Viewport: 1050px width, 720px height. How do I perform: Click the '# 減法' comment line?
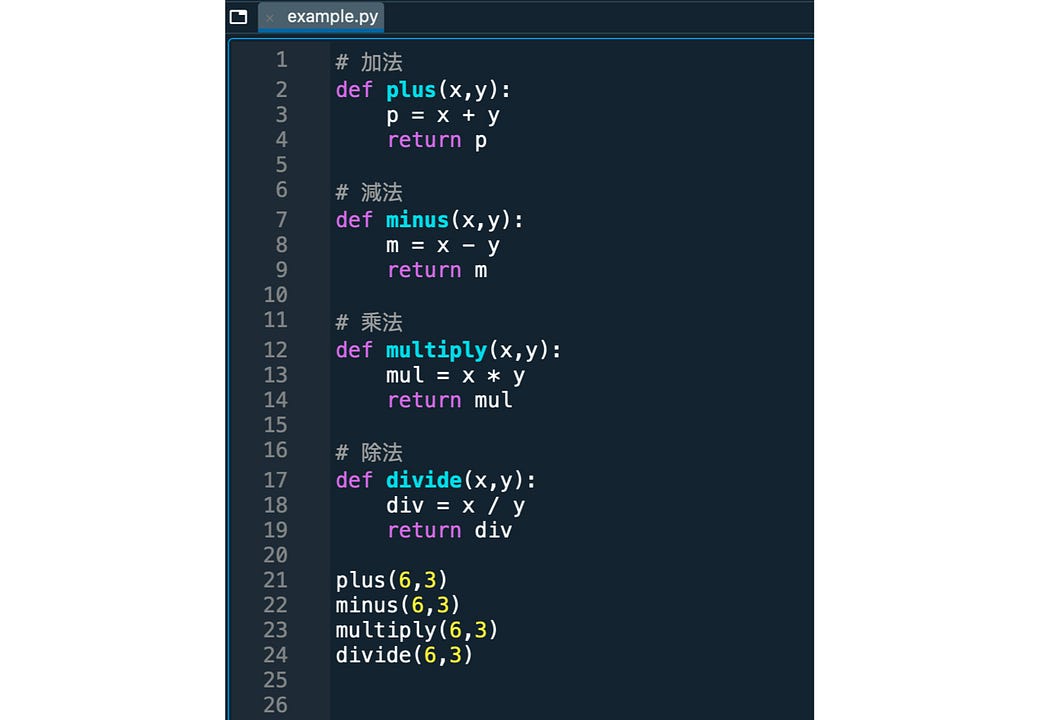[369, 192]
